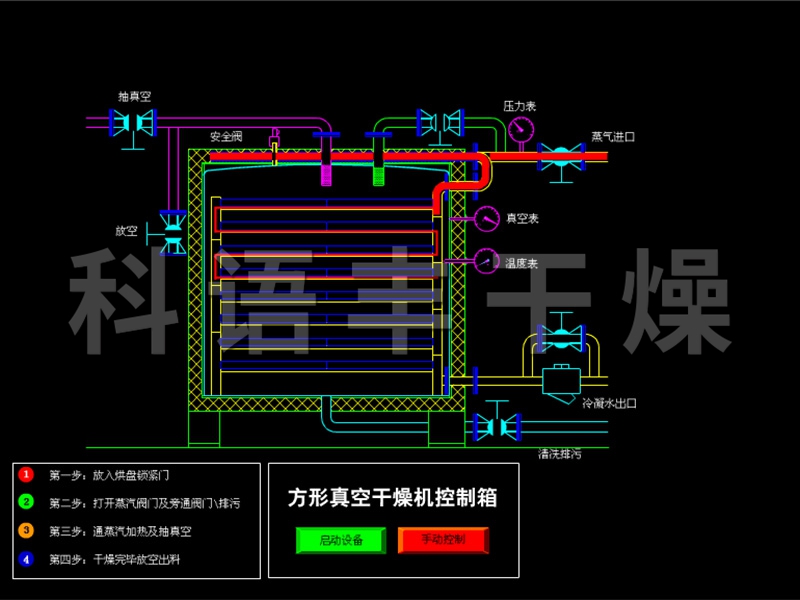This screenshot has width=800, height=600.
Task: Click the 方形真空干燥机控制箱 title
Action: coord(392,497)
